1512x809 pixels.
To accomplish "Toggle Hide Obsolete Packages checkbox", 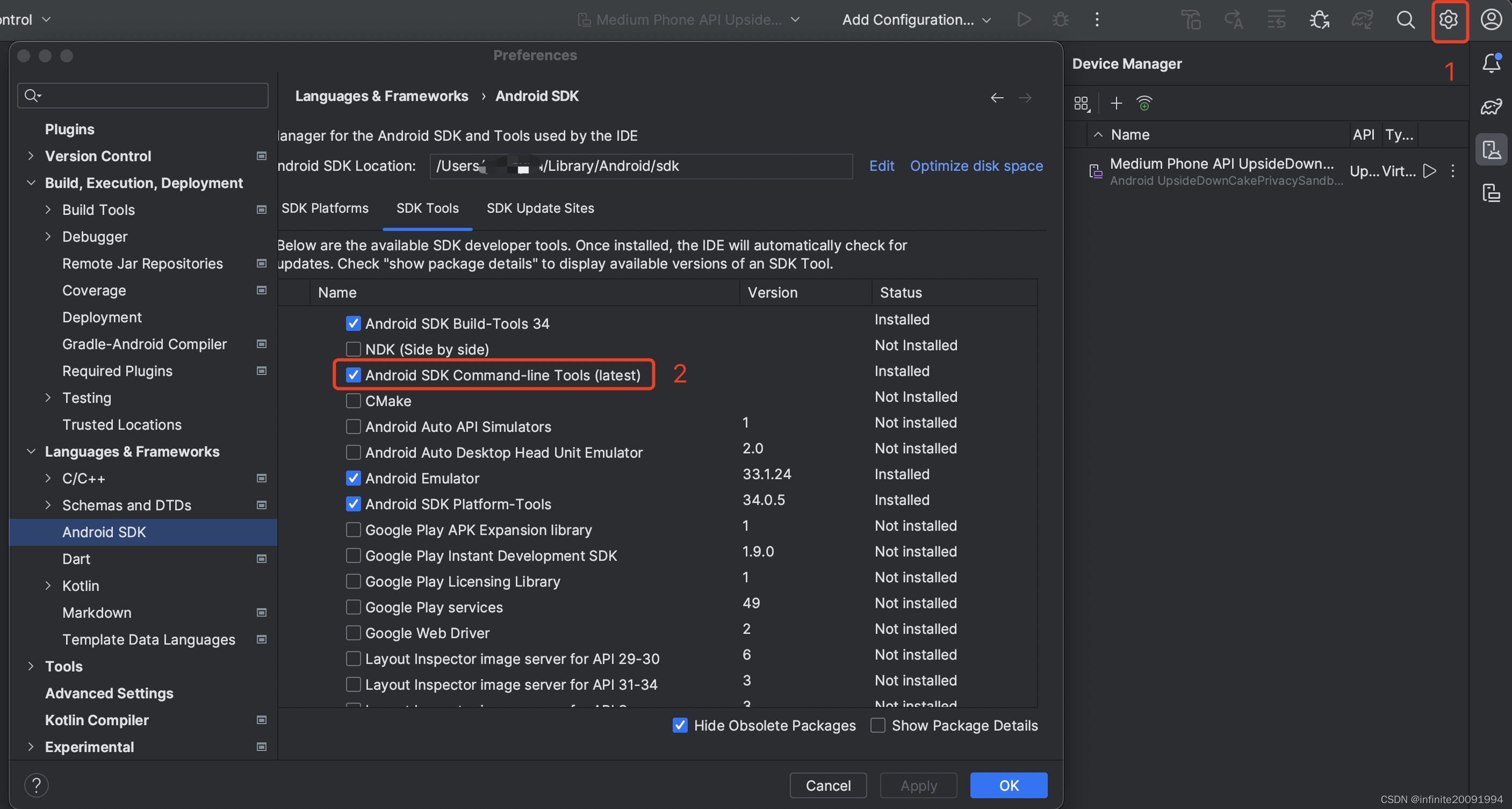I will tap(680, 725).
